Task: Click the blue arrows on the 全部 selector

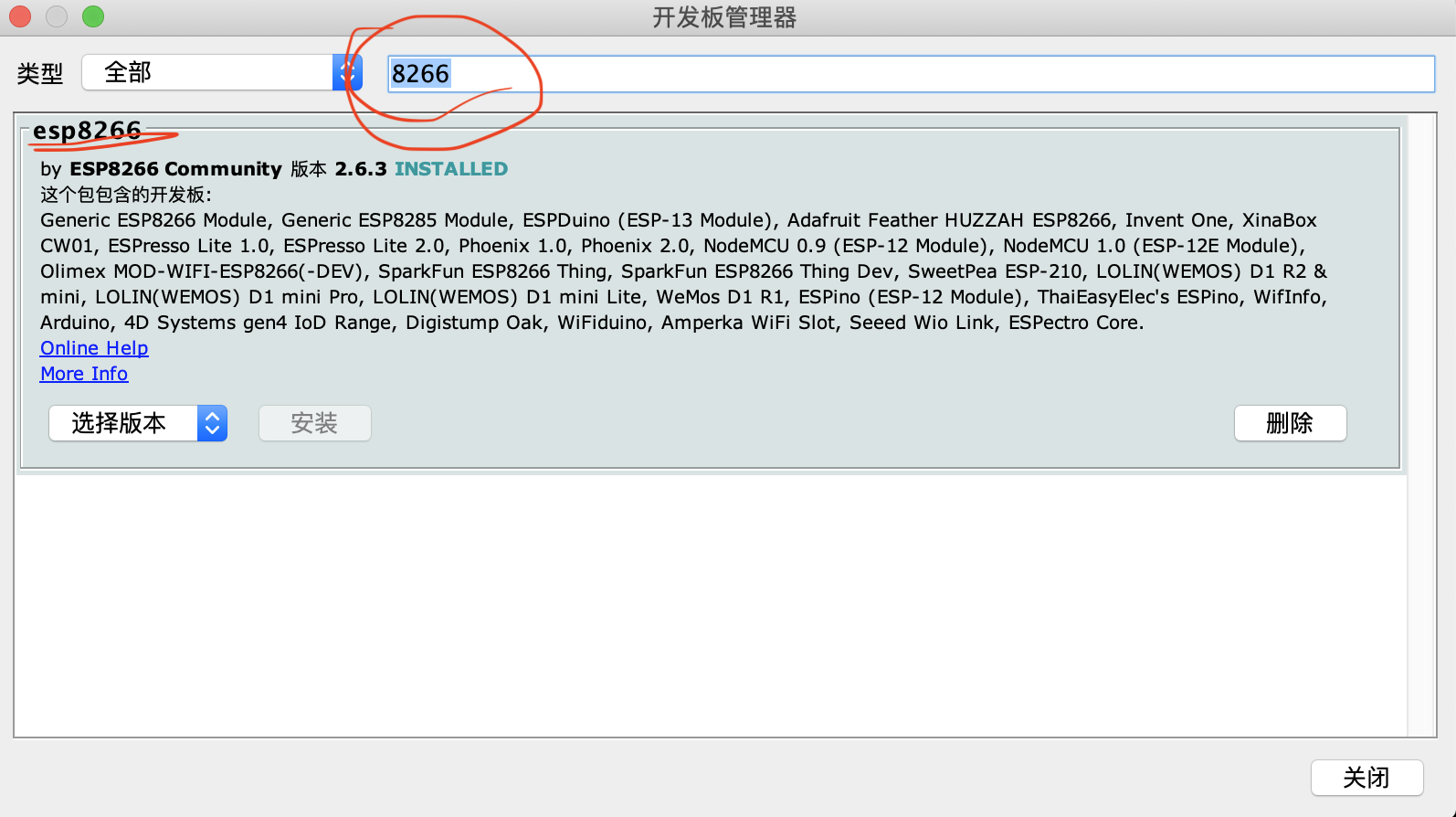Action: tap(347, 72)
